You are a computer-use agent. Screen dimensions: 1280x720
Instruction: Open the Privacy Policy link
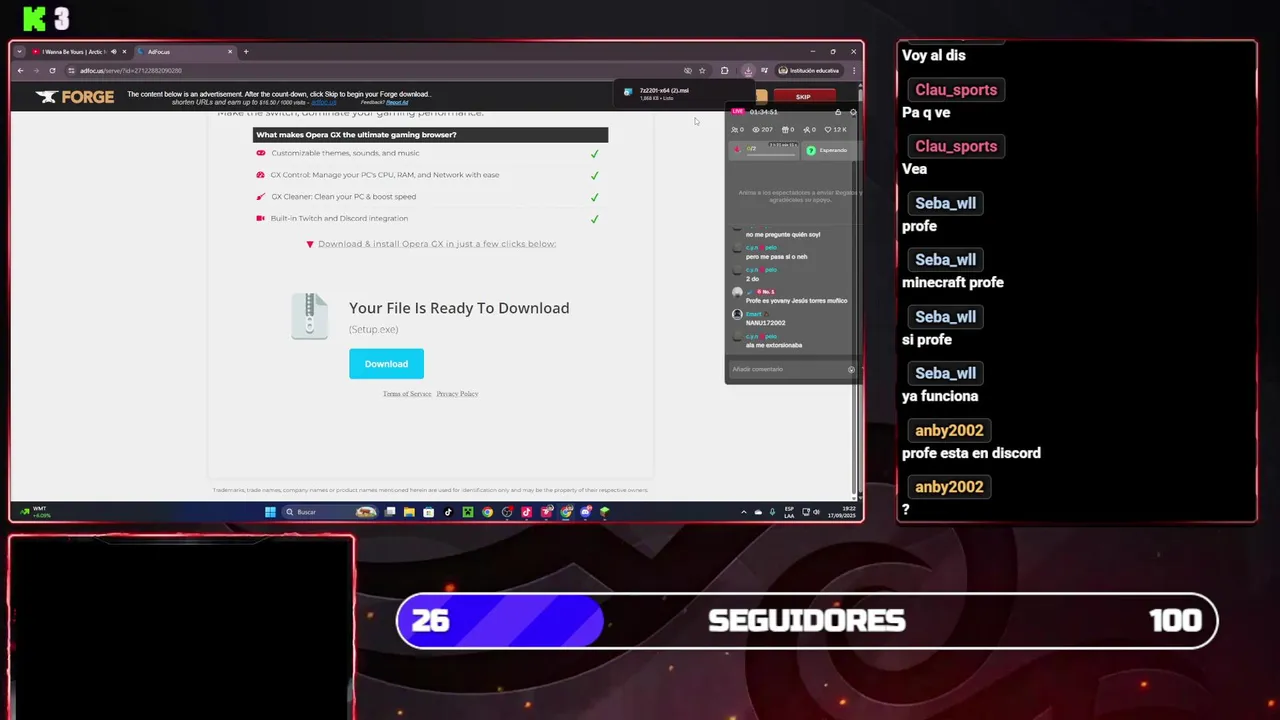click(x=457, y=394)
